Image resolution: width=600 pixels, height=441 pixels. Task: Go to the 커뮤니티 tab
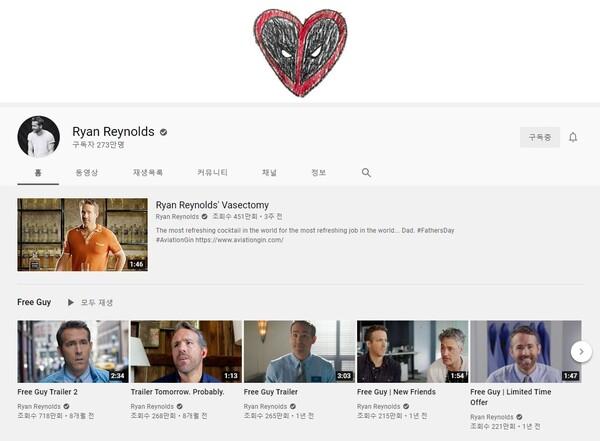click(x=212, y=173)
